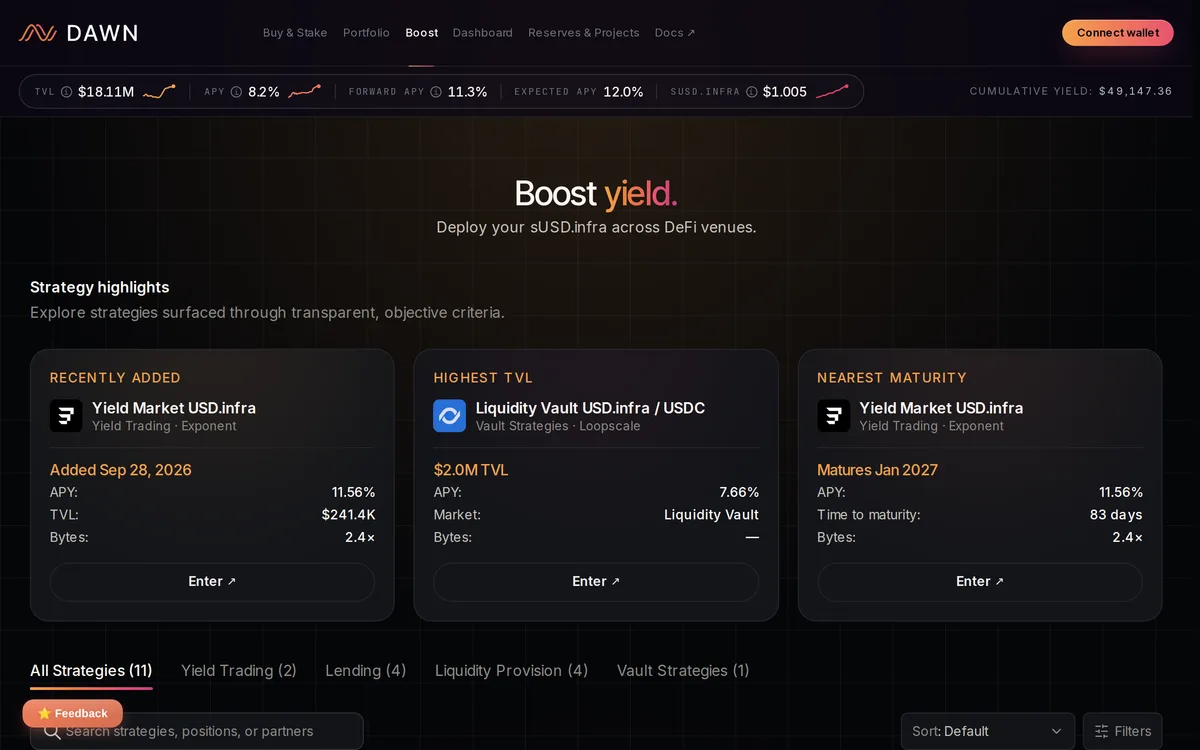Click the sUSD.infra info icon
Viewport: 1200px width, 750px height.
pos(752,92)
